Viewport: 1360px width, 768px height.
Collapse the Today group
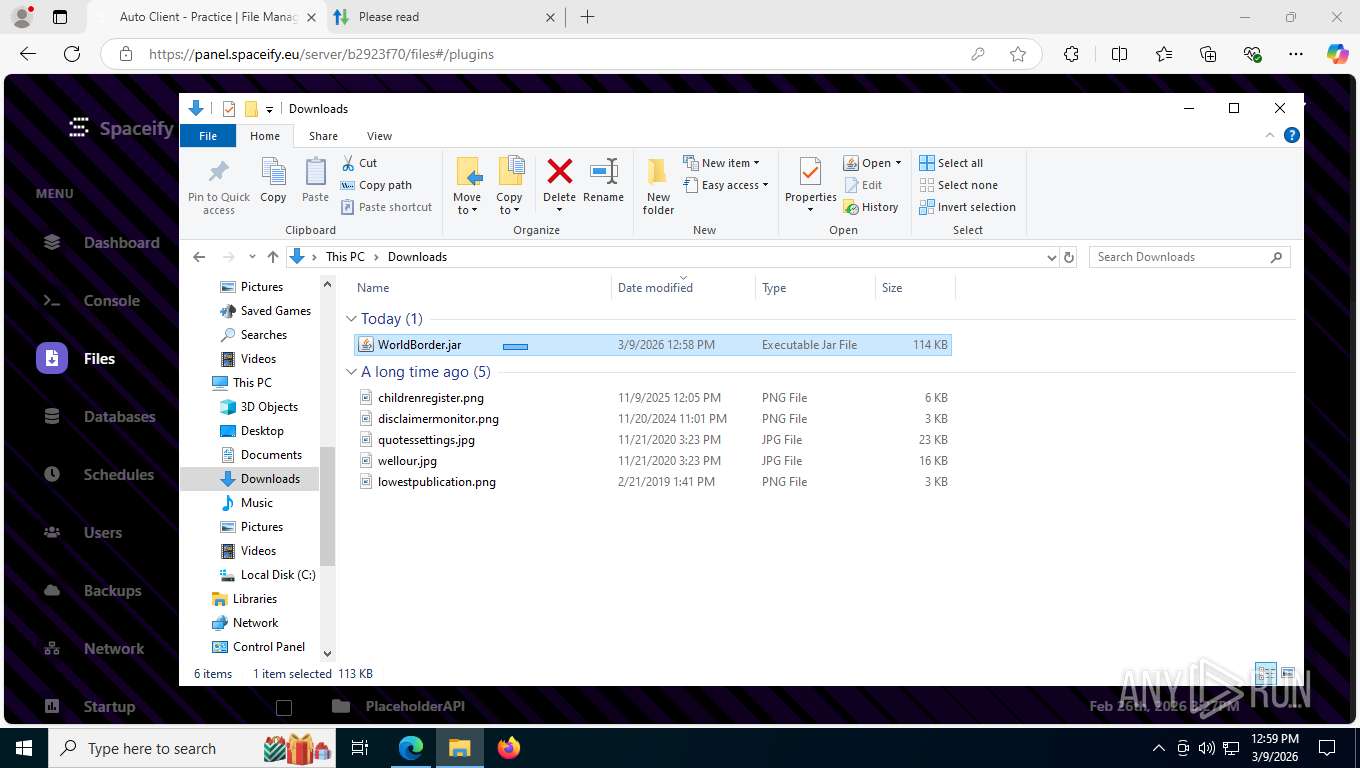[351, 319]
